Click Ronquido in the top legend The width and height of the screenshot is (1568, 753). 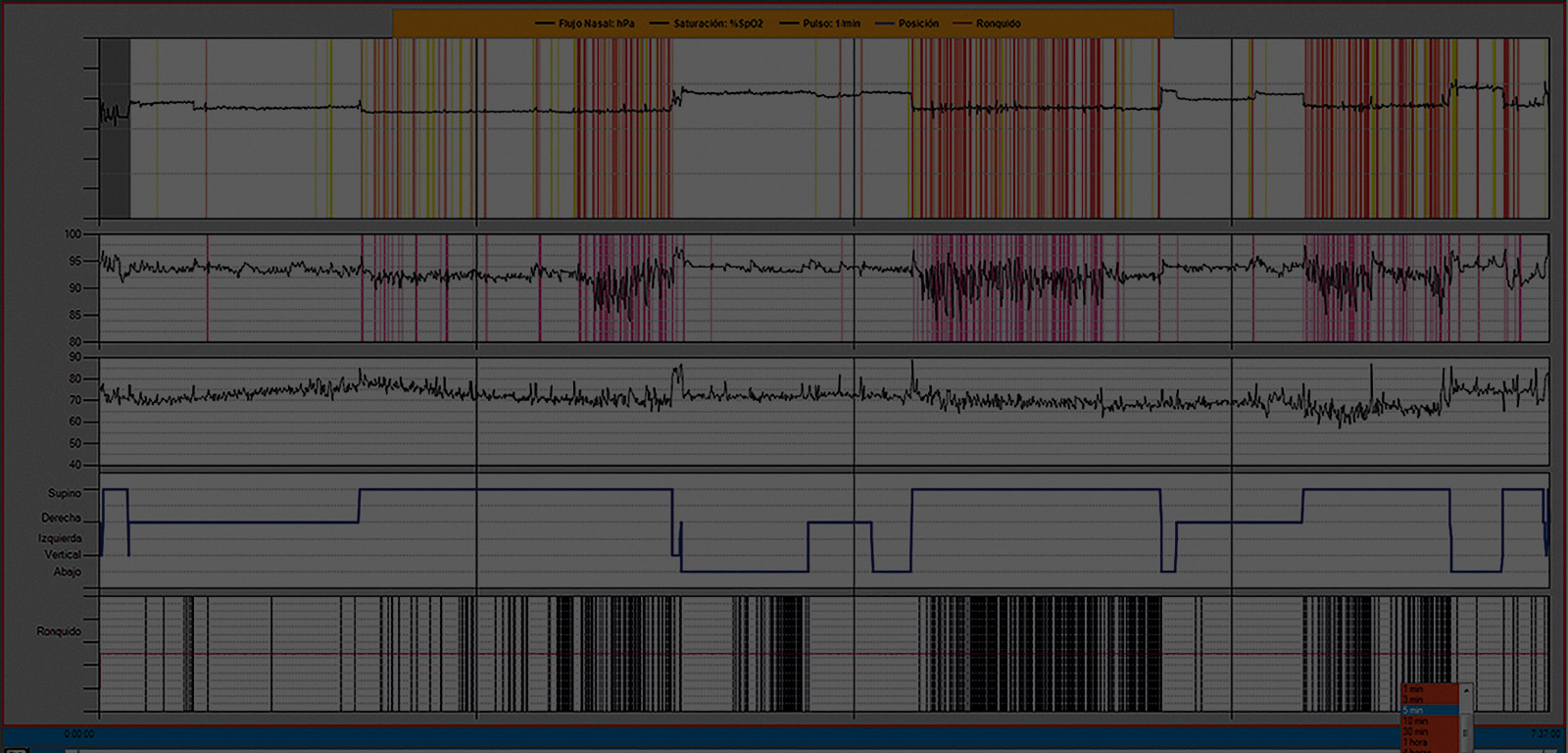(997, 24)
